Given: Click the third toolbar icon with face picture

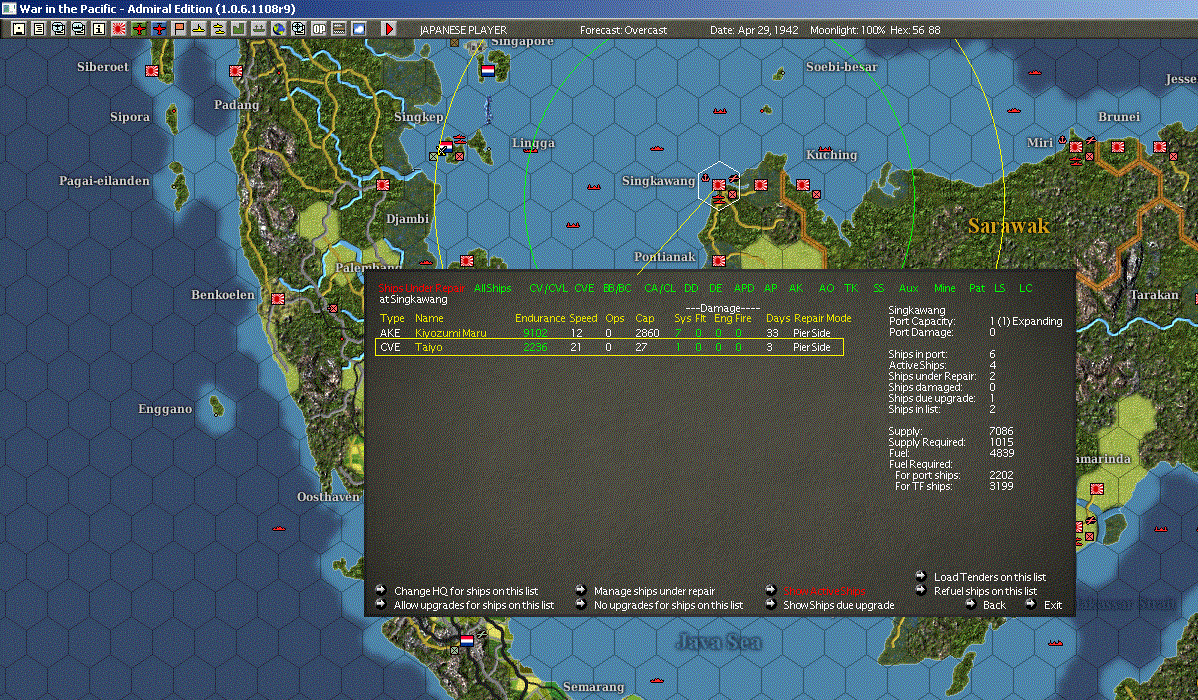Looking at the screenshot, I should [x=59, y=29].
